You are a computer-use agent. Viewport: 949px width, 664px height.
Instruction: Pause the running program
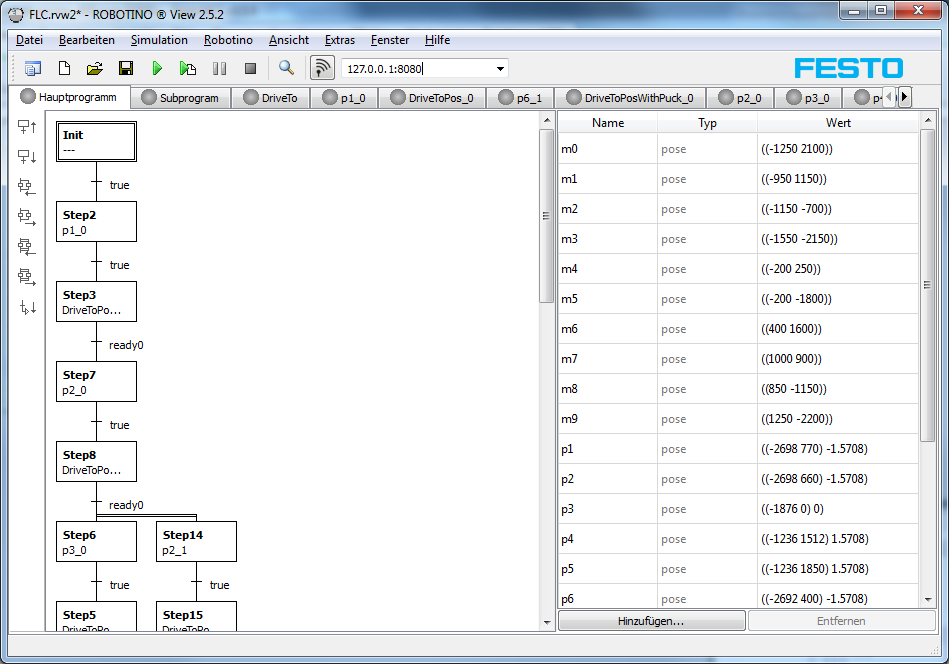pos(219,68)
